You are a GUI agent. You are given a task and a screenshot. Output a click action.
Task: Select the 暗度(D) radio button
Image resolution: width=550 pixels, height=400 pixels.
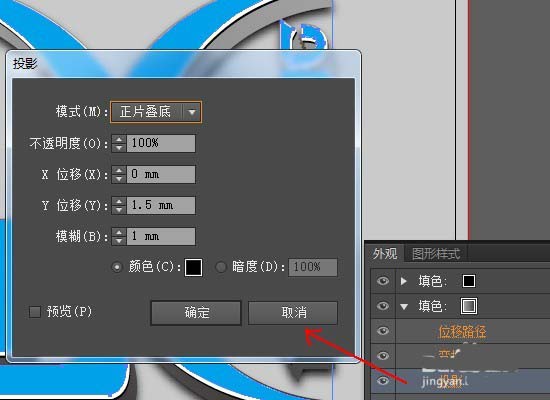(x=221, y=267)
